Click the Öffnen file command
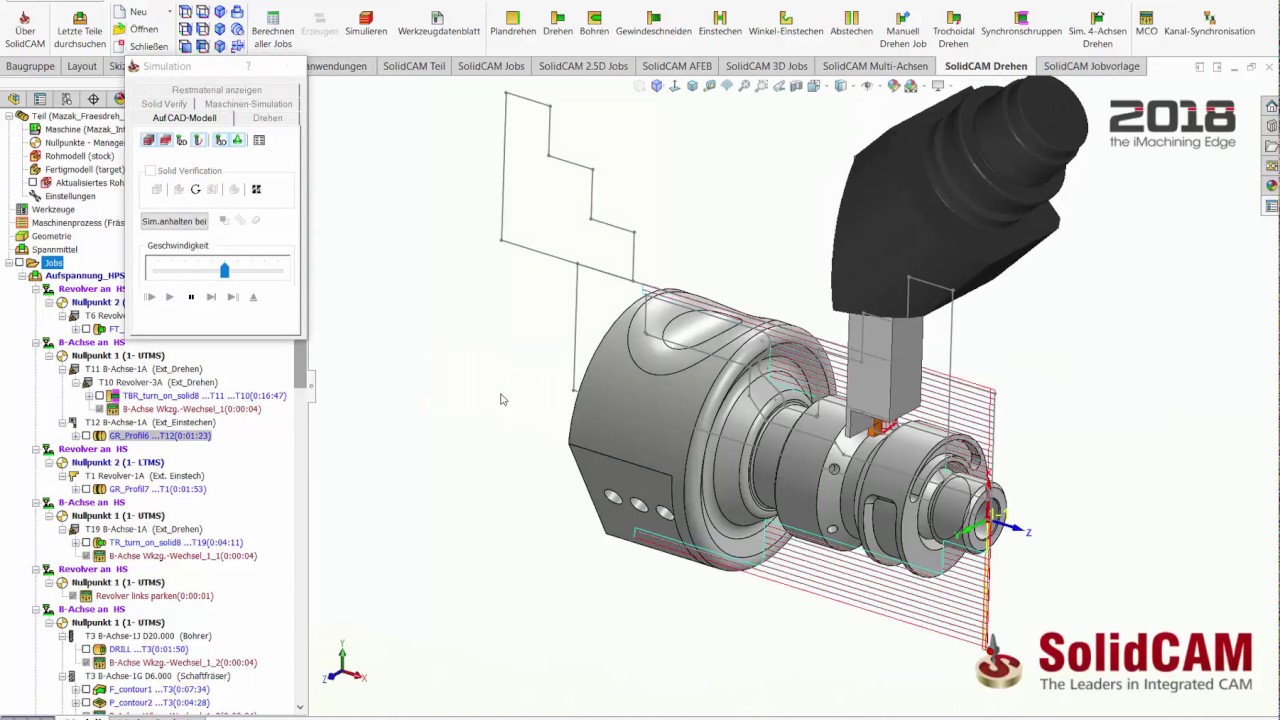1280x720 pixels. [x=135, y=29]
